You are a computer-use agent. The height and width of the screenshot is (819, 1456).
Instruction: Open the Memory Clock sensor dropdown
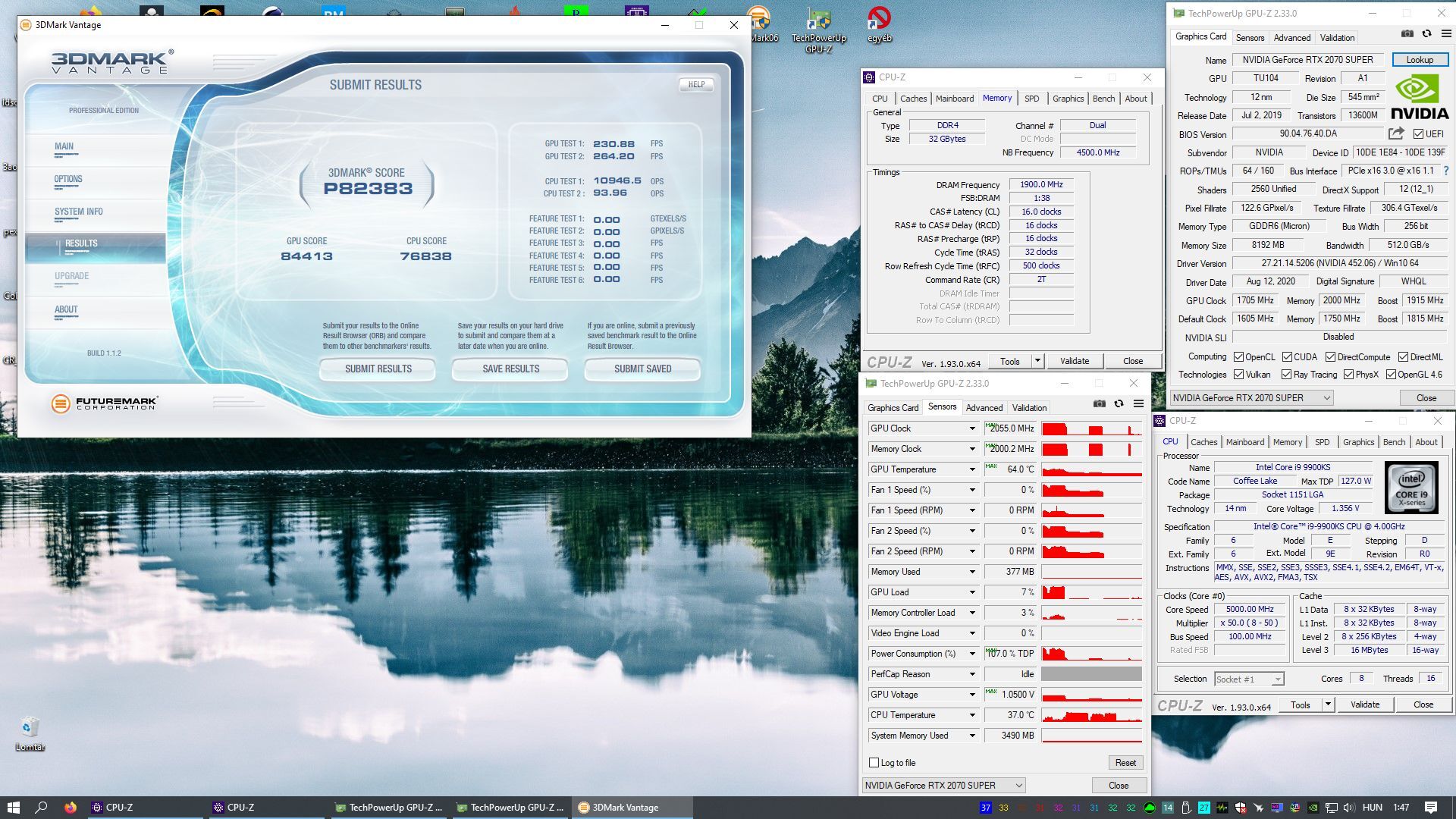point(971,449)
